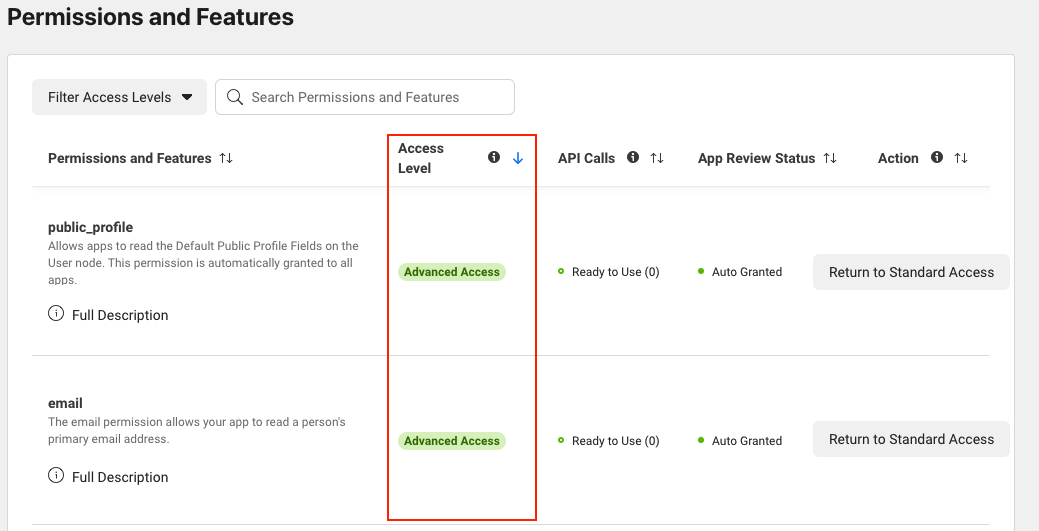Click the search magnifier icon
Viewport: 1039px width, 531px height.
[235, 97]
